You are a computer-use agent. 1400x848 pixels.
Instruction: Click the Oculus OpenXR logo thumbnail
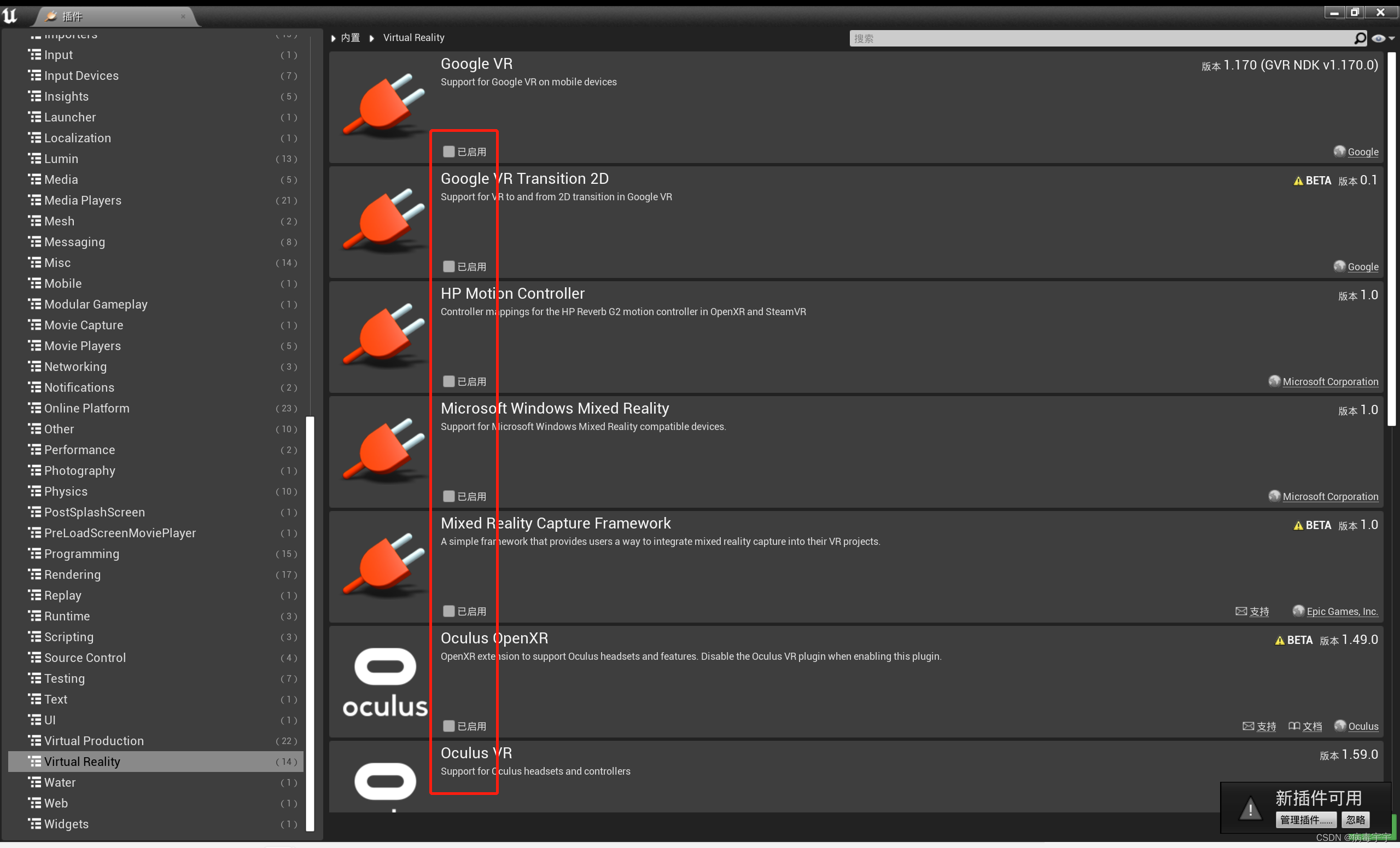coord(384,682)
